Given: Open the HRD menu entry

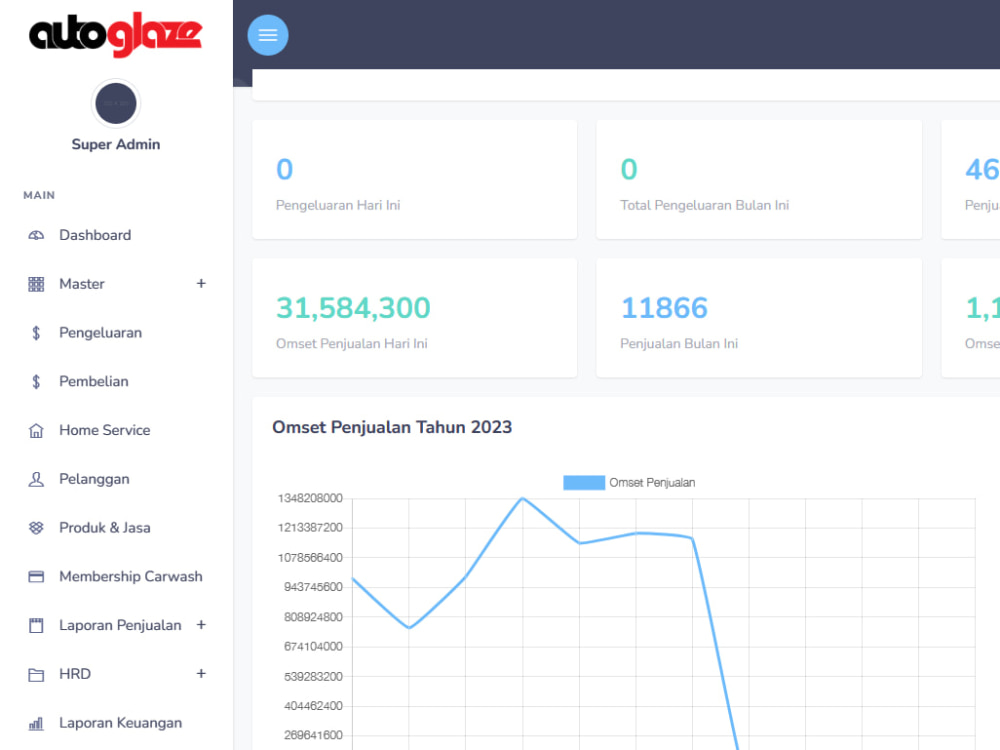Looking at the screenshot, I should [x=75, y=674].
